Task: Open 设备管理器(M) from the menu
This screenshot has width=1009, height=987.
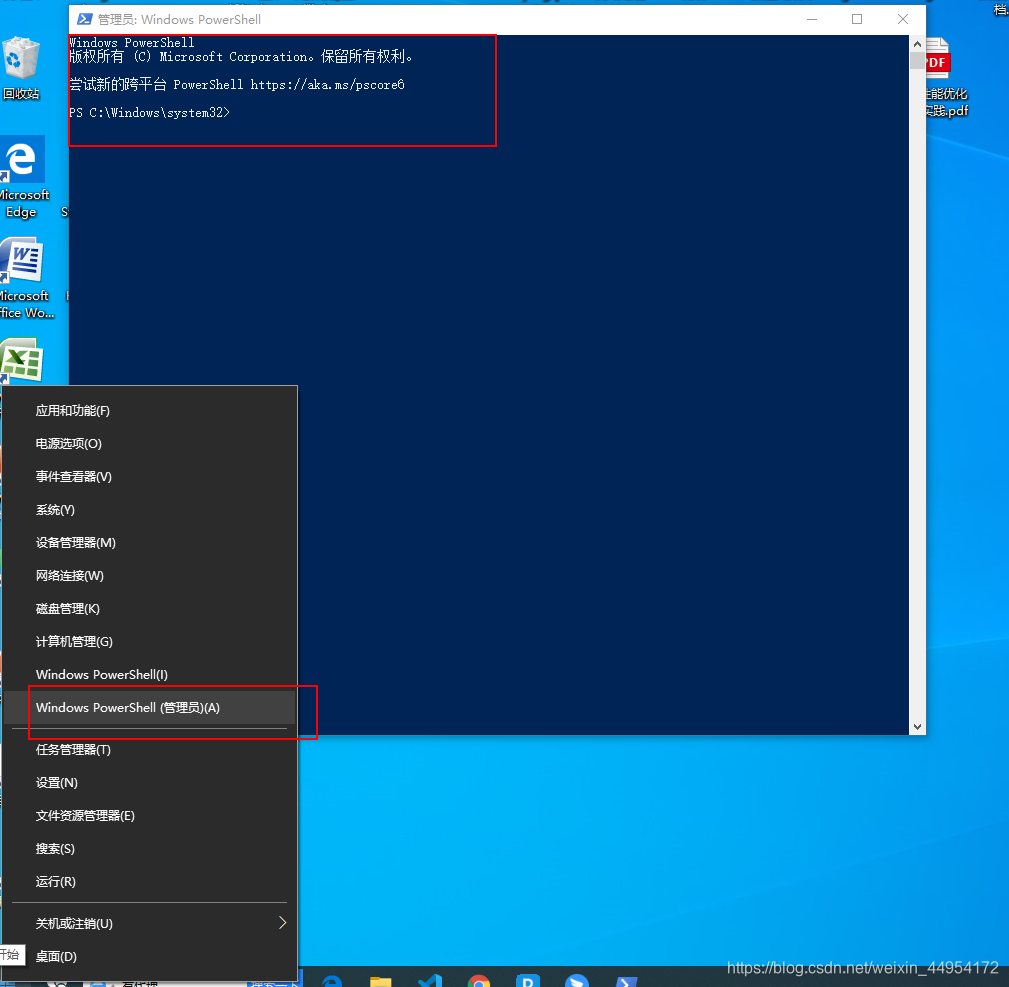Action: (x=150, y=542)
